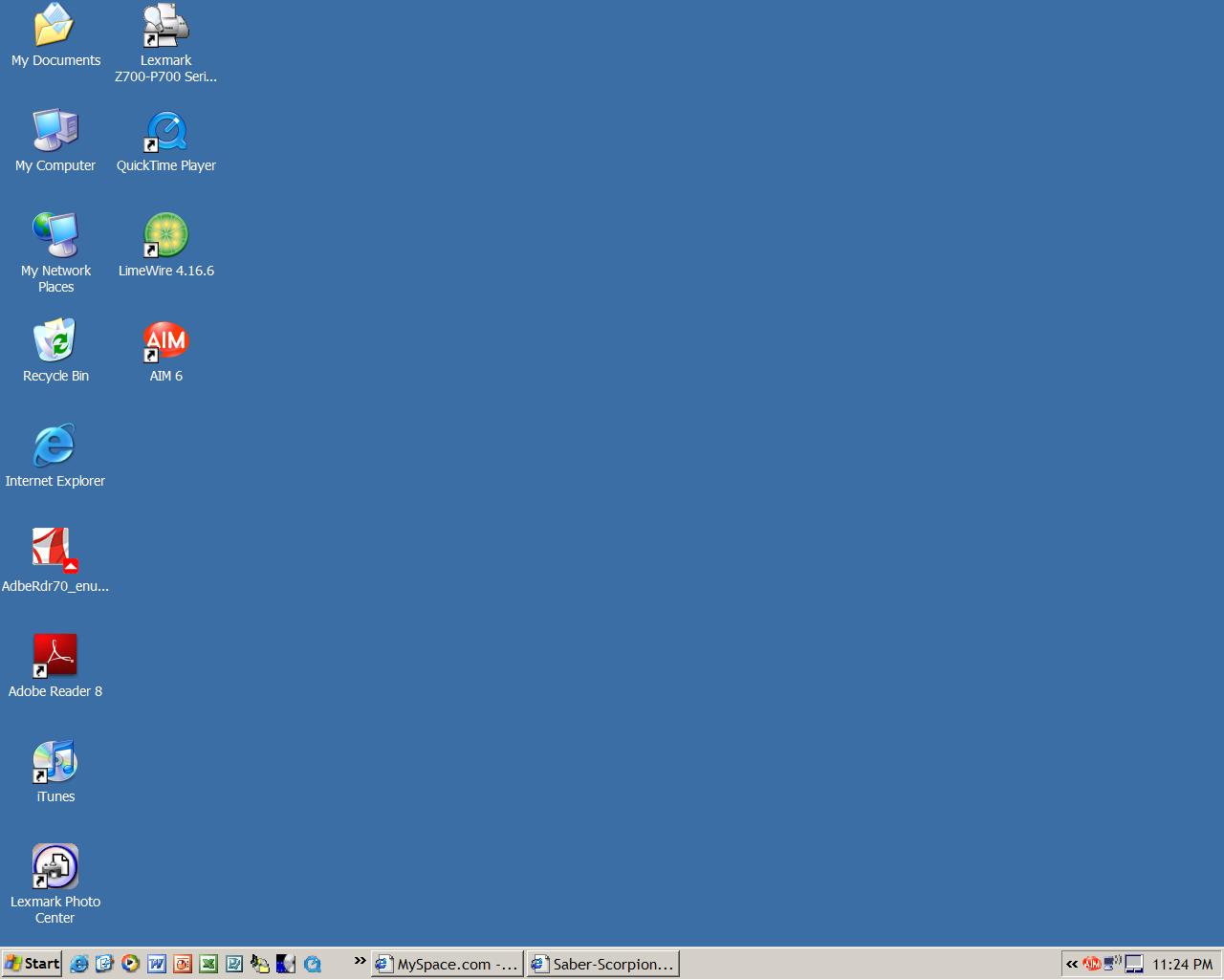Expand hidden Quick Launch items chevron
Image resolution: width=1224 pixels, height=980 pixels.
coord(360,961)
